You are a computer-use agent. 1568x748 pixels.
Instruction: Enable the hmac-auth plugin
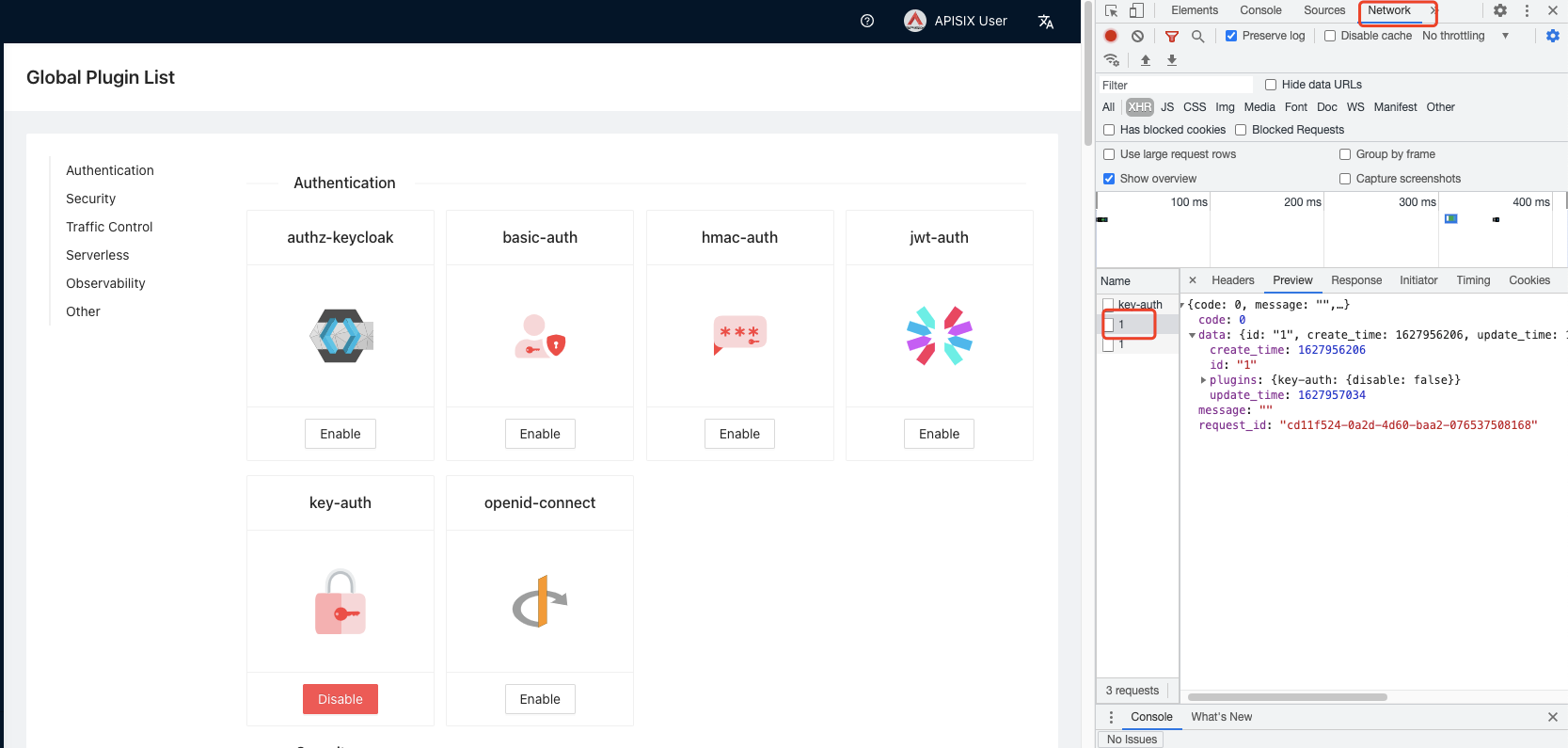tap(739, 434)
